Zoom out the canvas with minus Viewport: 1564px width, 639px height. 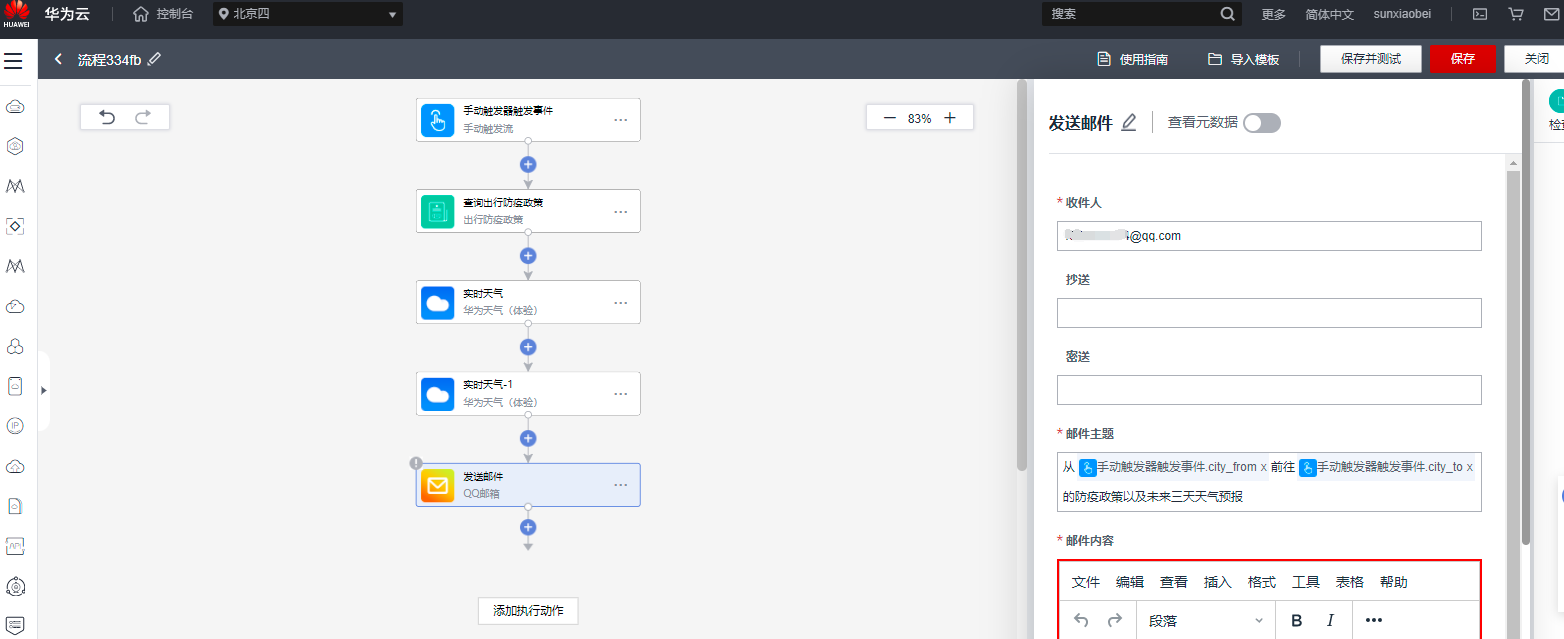tap(889, 118)
